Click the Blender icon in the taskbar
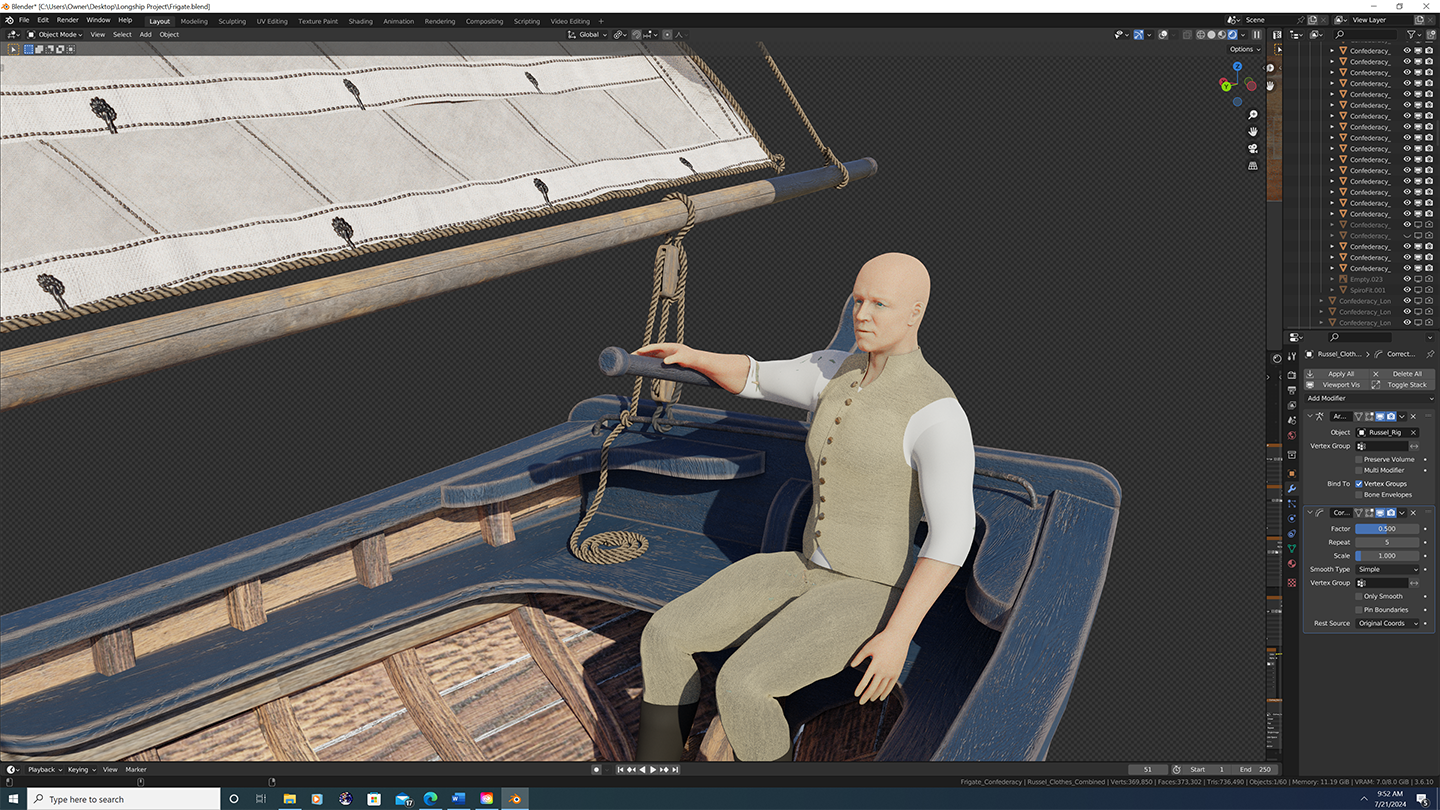This screenshot has width=1440, height=810. 515,799
